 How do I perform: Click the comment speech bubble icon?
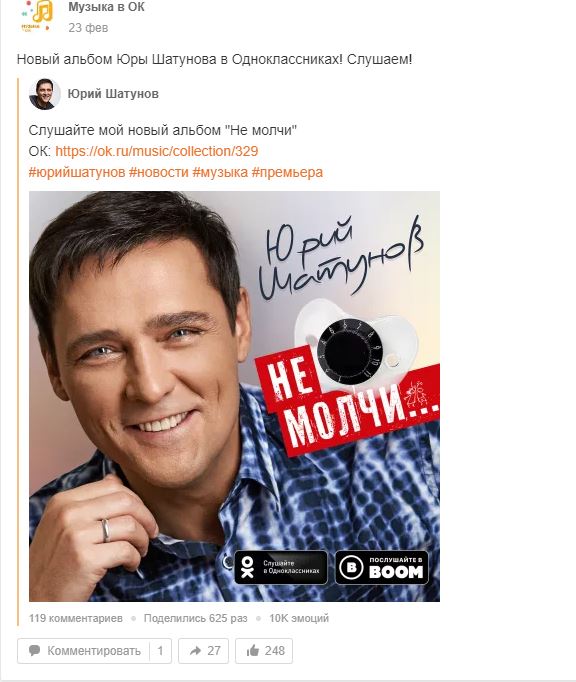point(34,650)
